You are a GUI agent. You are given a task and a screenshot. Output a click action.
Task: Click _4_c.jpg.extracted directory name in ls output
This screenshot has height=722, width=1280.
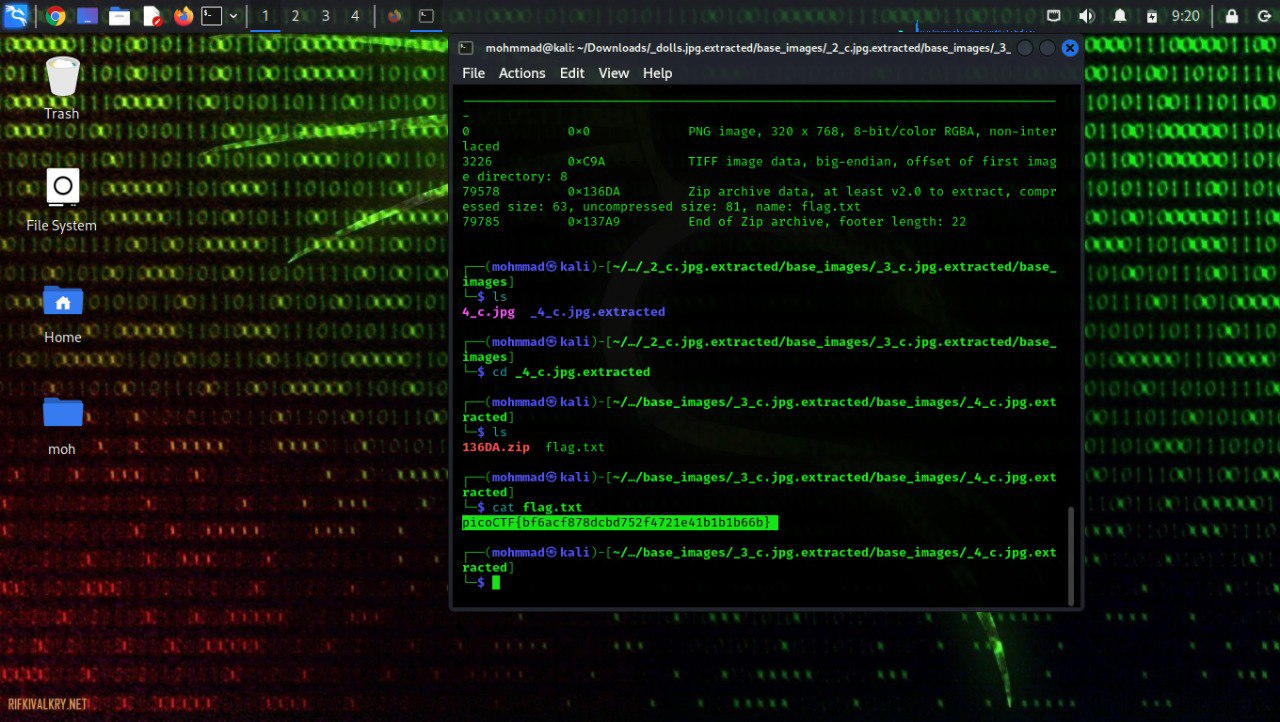[x=597, y=312]
